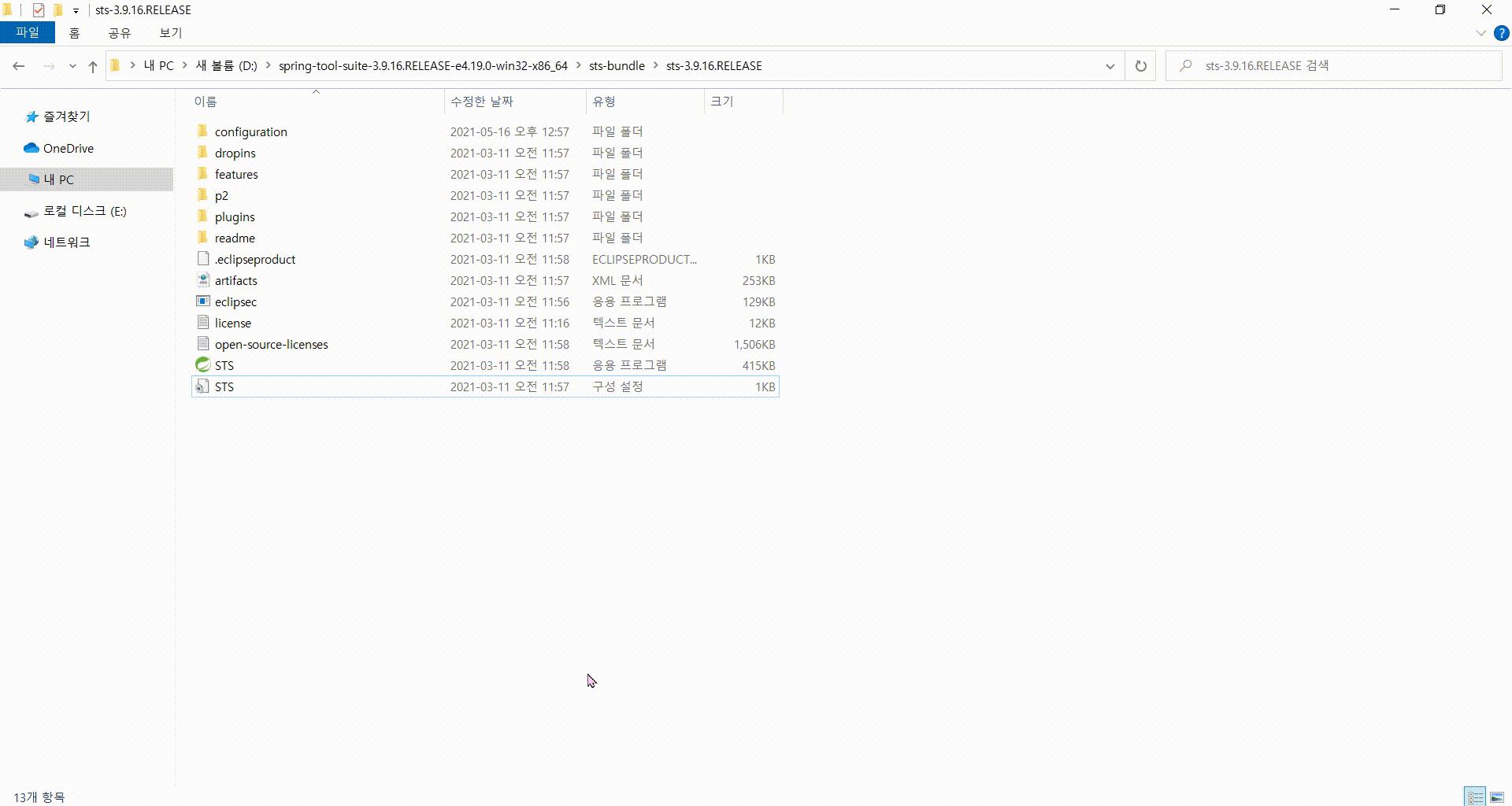Expand chevron after spring-tool-suite path segment

click(579, 65)
